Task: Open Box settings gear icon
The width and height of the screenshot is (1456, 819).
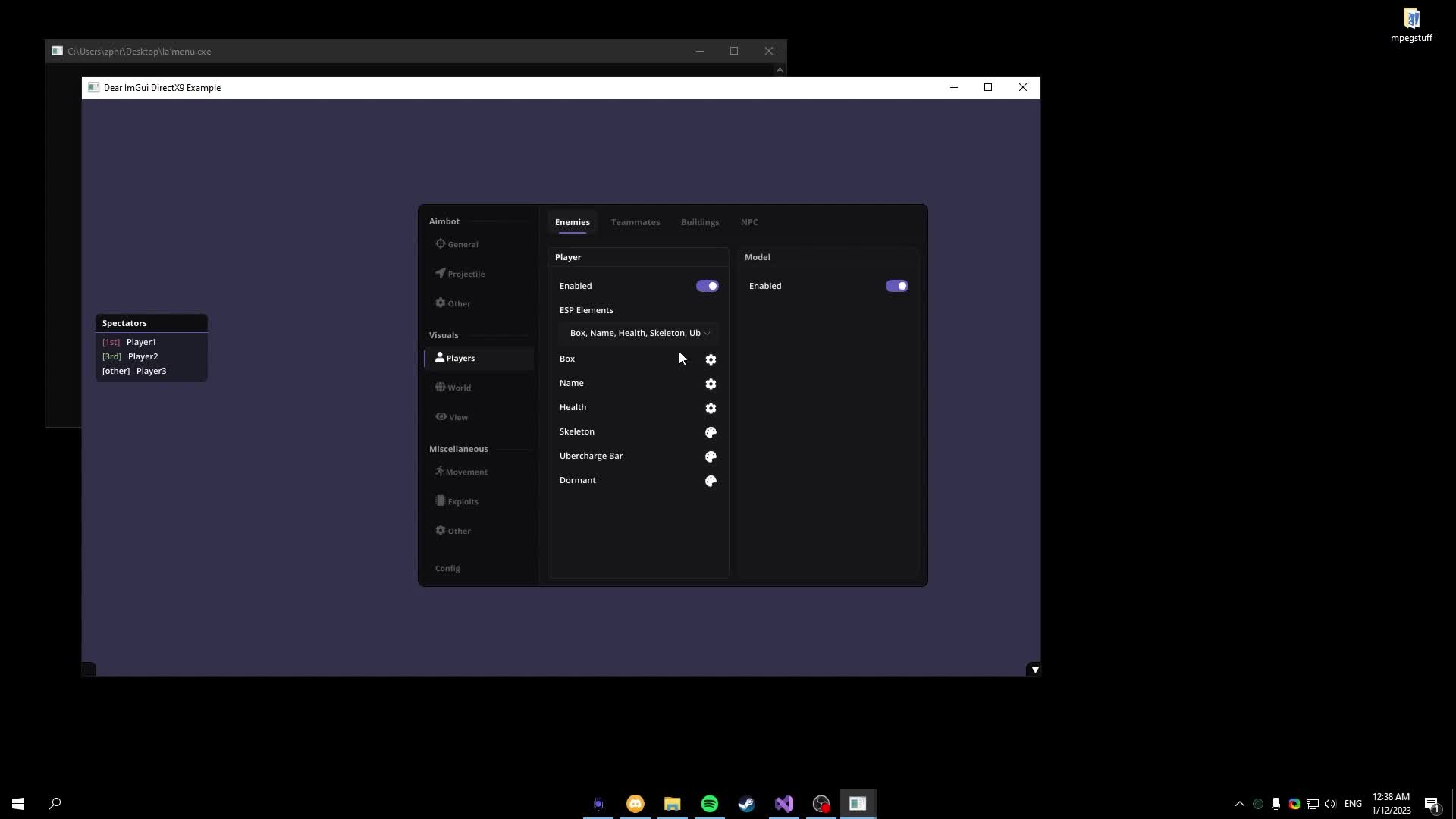Action: (711, 359)
